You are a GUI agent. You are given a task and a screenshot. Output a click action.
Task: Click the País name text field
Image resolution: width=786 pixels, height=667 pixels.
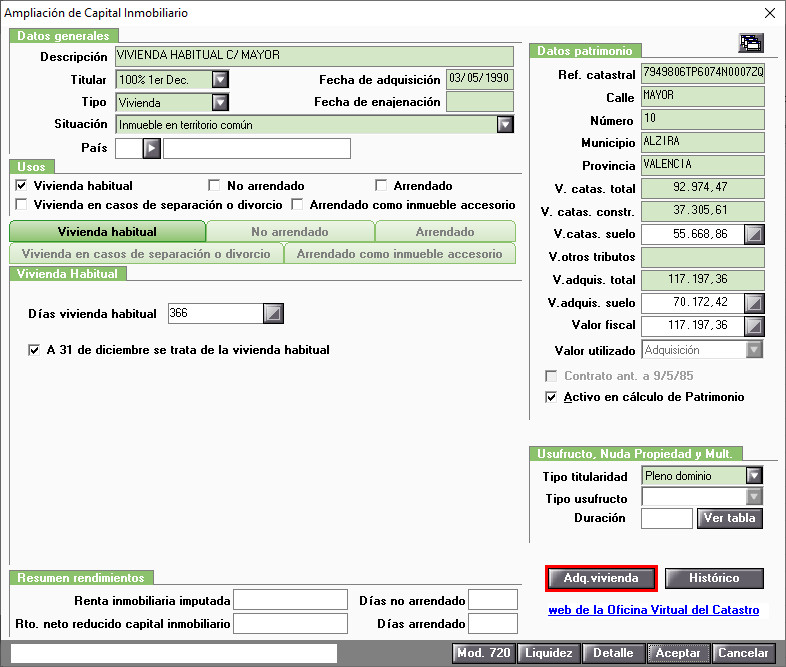point(257,148)
